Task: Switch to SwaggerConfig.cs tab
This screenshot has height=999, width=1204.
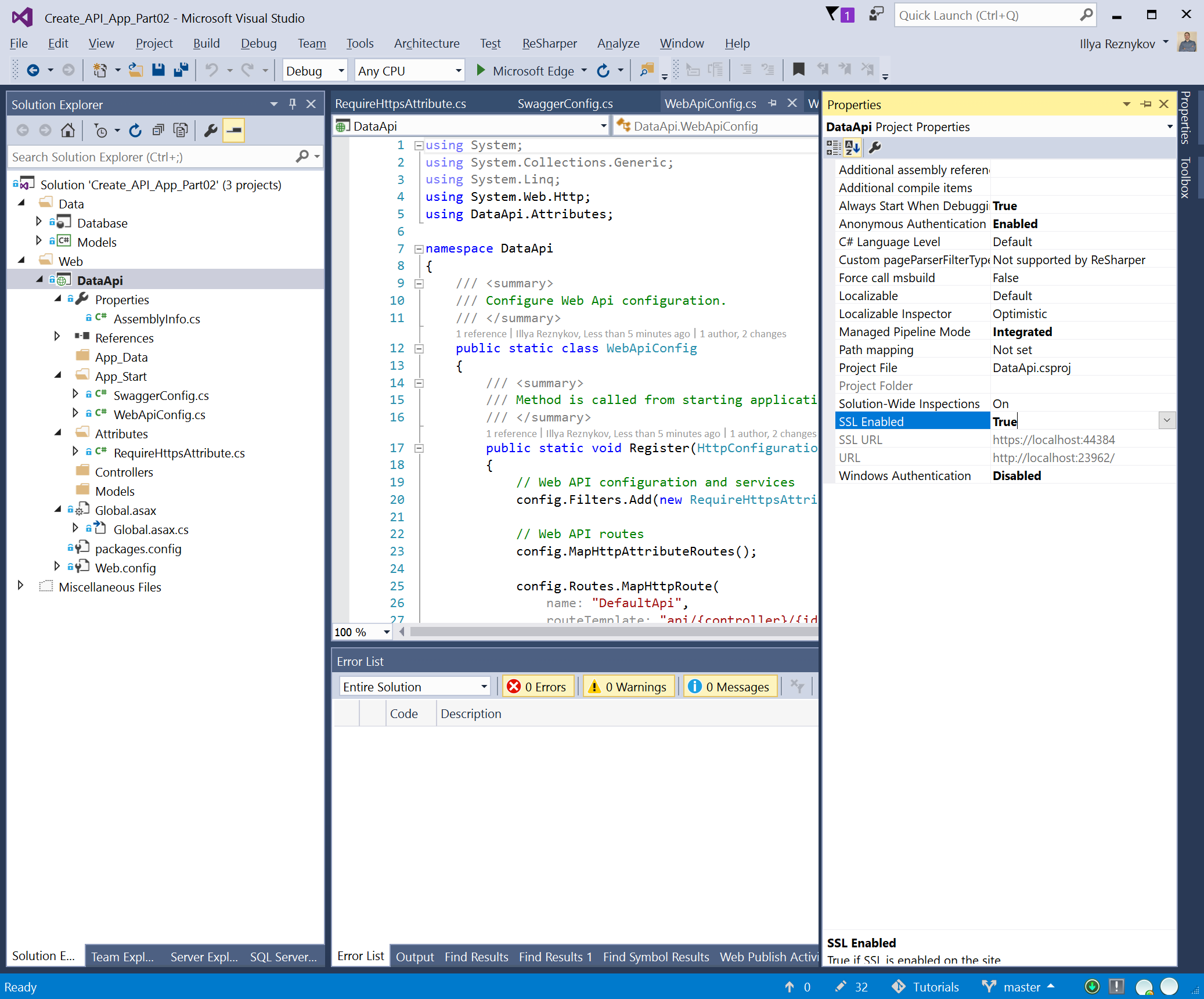Action: click(x=564, y=104)
